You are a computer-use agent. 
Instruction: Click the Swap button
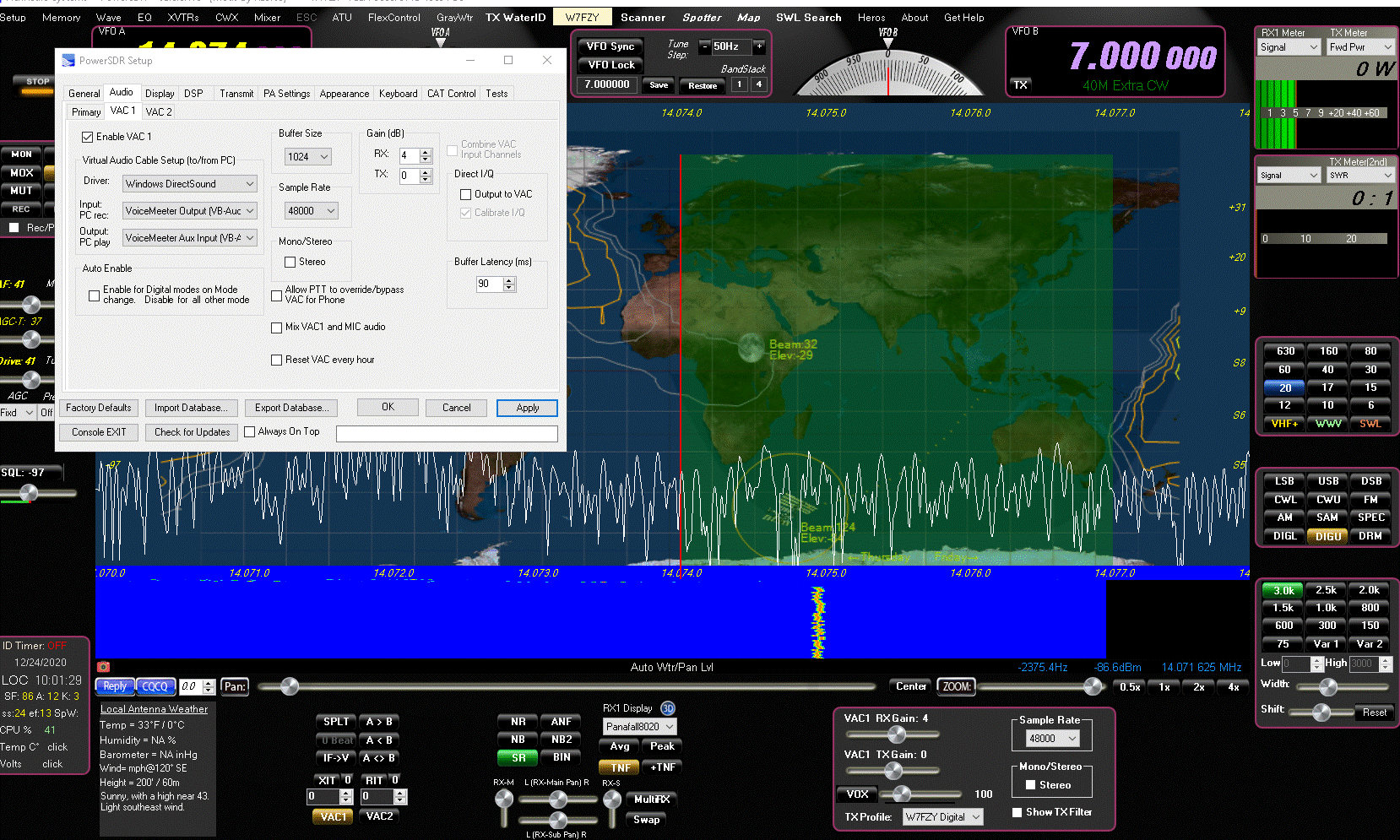click(647, 820)
